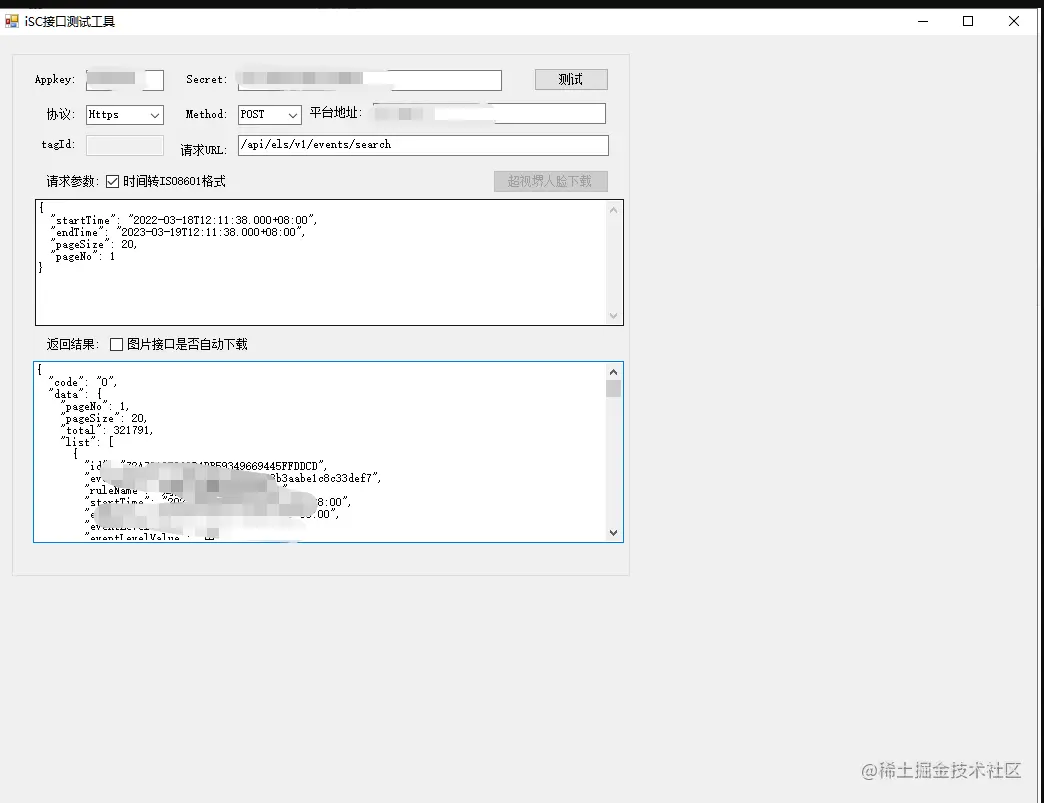Click the up arrow of result scrollbar
This screenshot has height=803, width=1044.
[613, 372]
